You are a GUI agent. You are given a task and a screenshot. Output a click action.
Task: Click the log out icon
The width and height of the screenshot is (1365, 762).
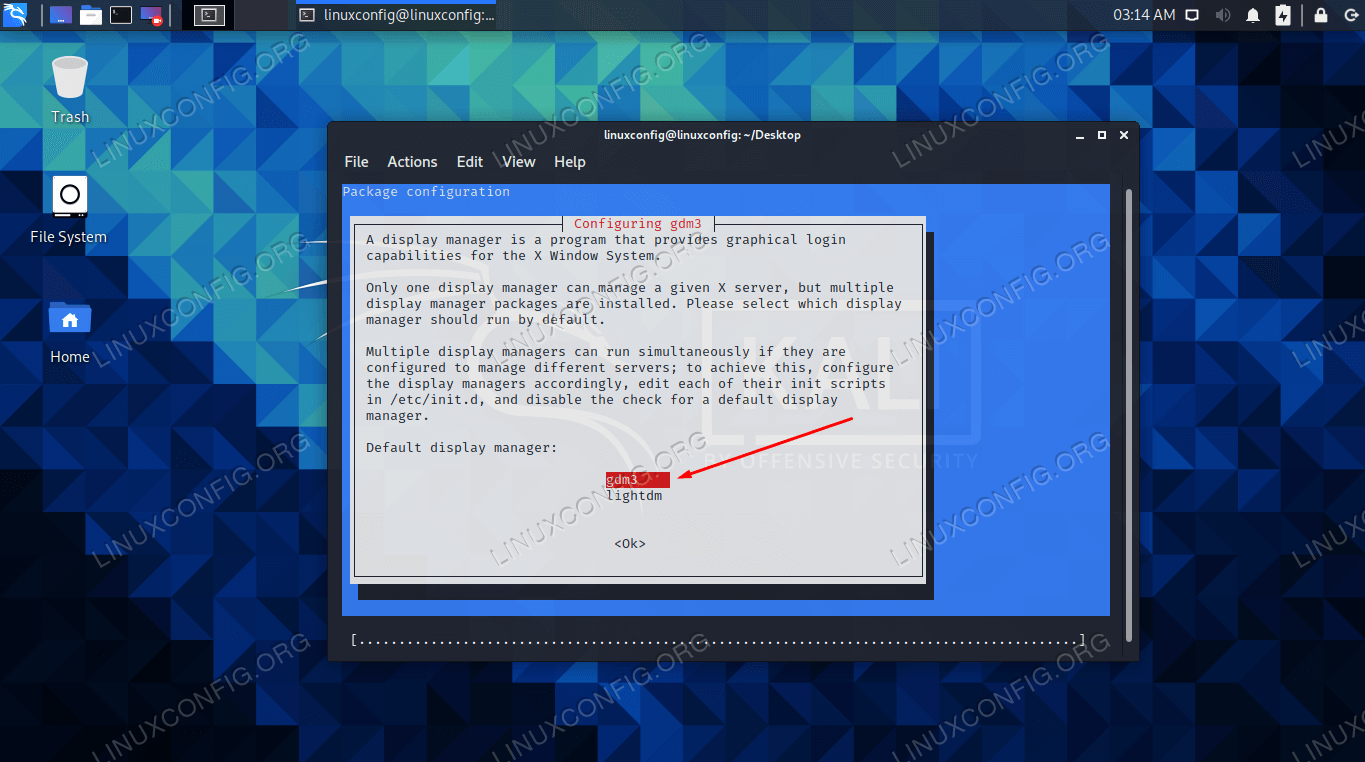pyautogui.click(x=1350, y=15)
